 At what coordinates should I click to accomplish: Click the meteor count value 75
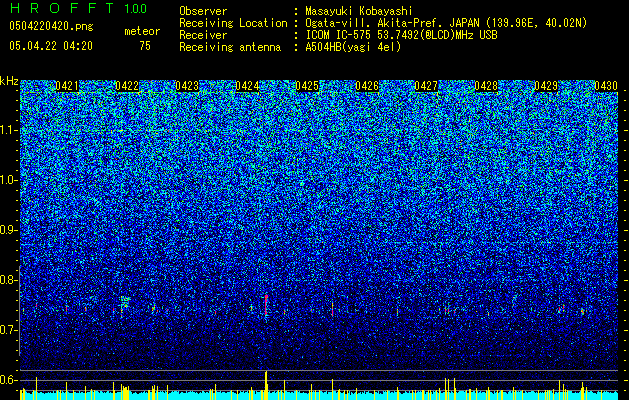point(145,46)
